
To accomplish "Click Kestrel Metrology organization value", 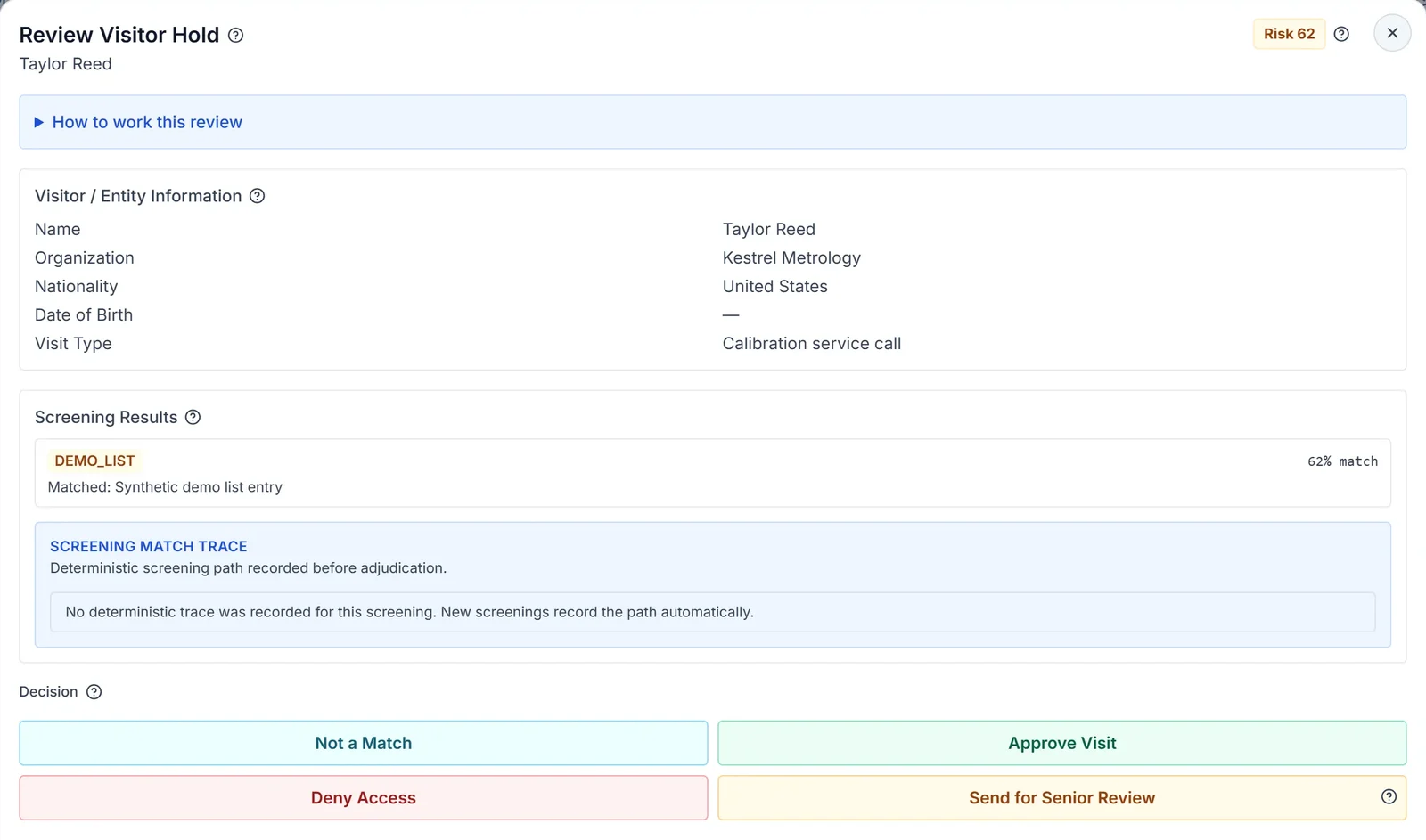I will coord(791,257).
